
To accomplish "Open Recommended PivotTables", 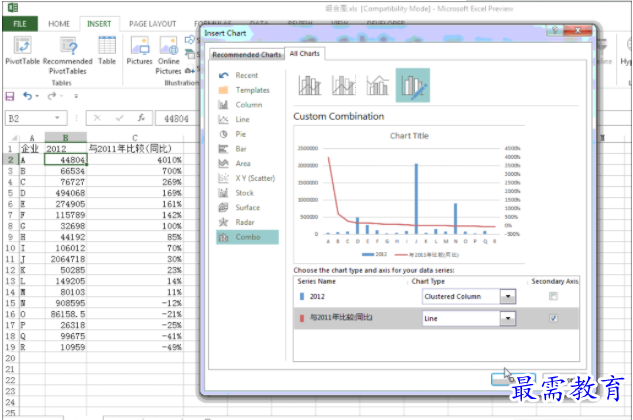I will point(68,55).
